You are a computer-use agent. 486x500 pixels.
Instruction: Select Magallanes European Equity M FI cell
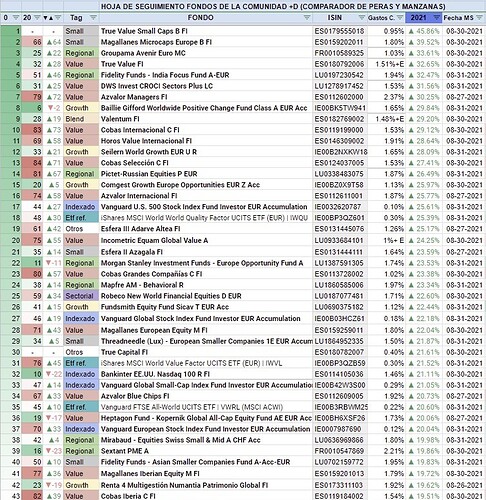tap(206, 330)
